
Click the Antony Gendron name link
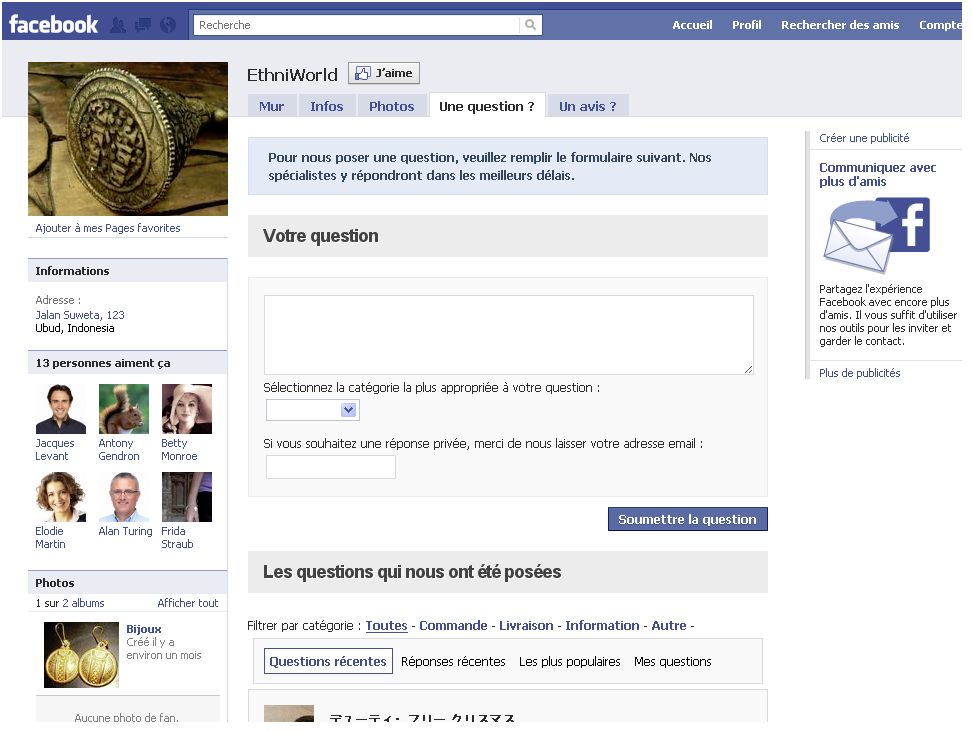click(119, 450)
